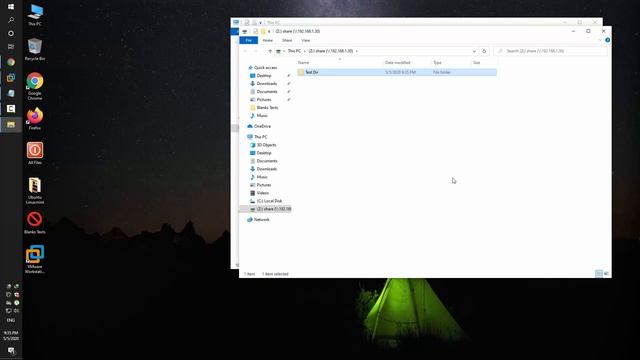Open the Action Center notification icon
Image resolution: width=640 pixels, height=360 pixels.
tap(11, 351)
